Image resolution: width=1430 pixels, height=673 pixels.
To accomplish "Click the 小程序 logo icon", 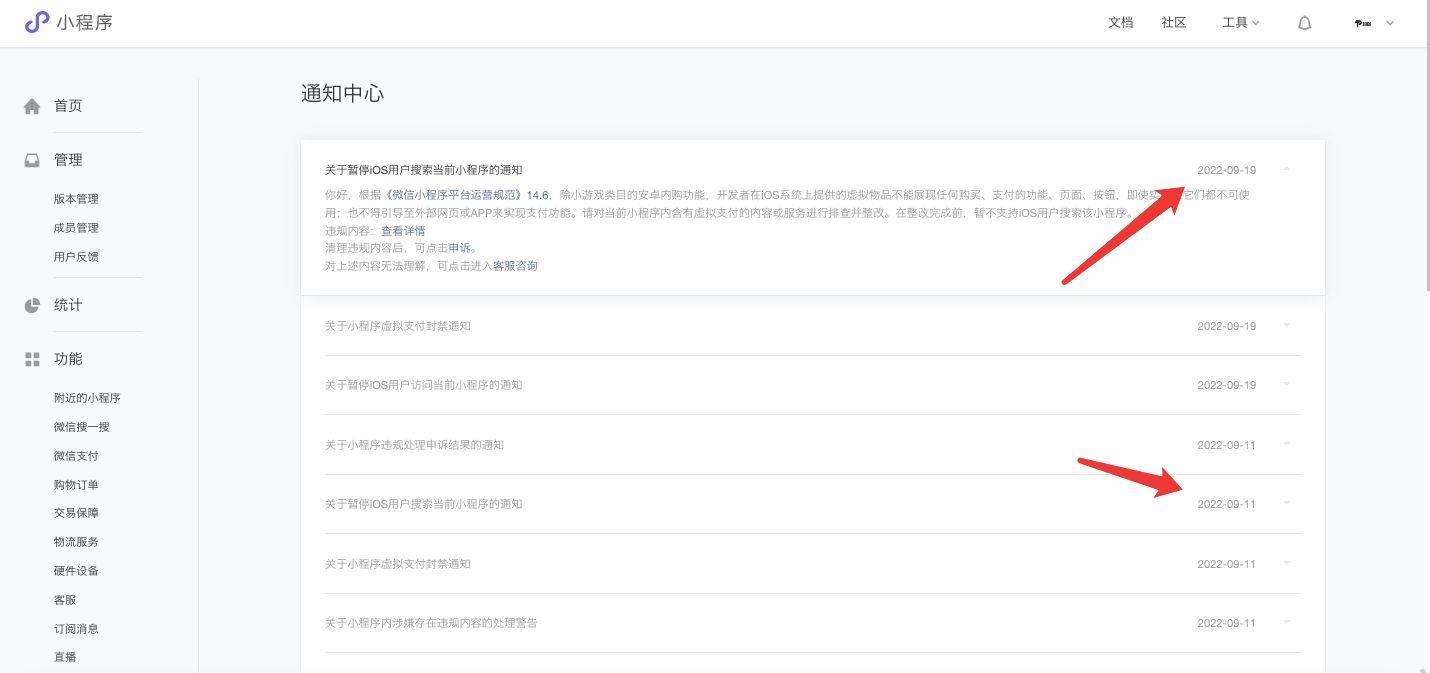I will coord(37,22).
